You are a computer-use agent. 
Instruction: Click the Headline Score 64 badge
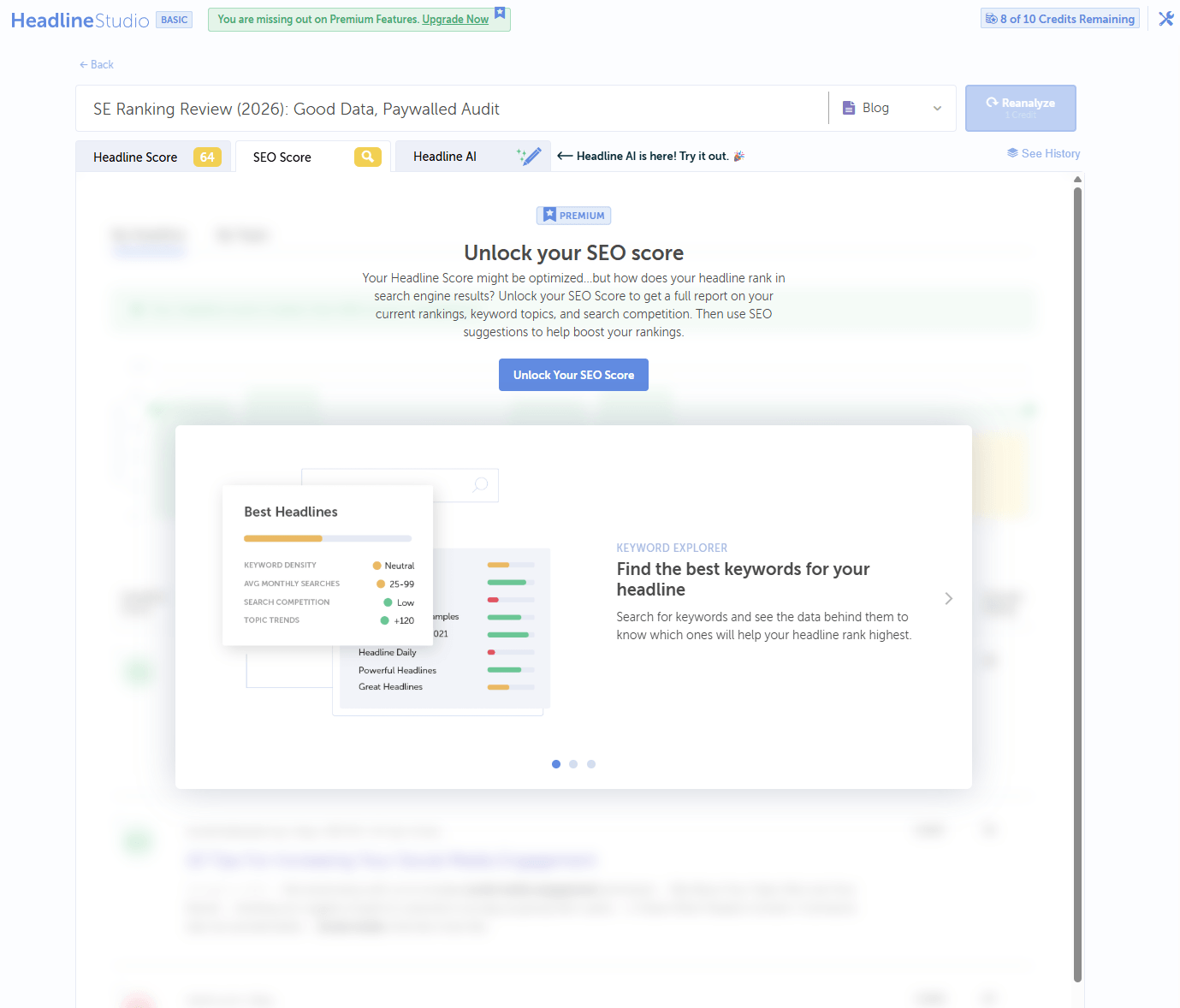(x=207, y=157)
